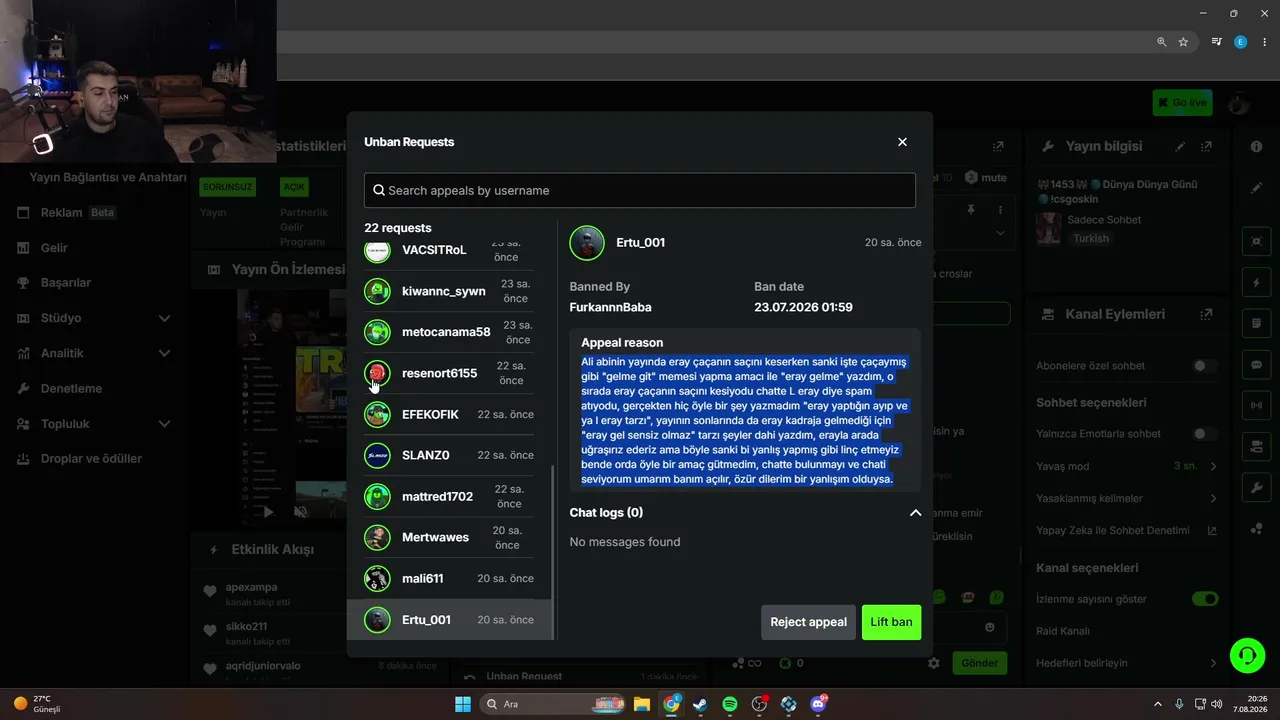The image size is (1280, 720).
Task: Click the appeal reason text block
Action: tap(745, 421)
